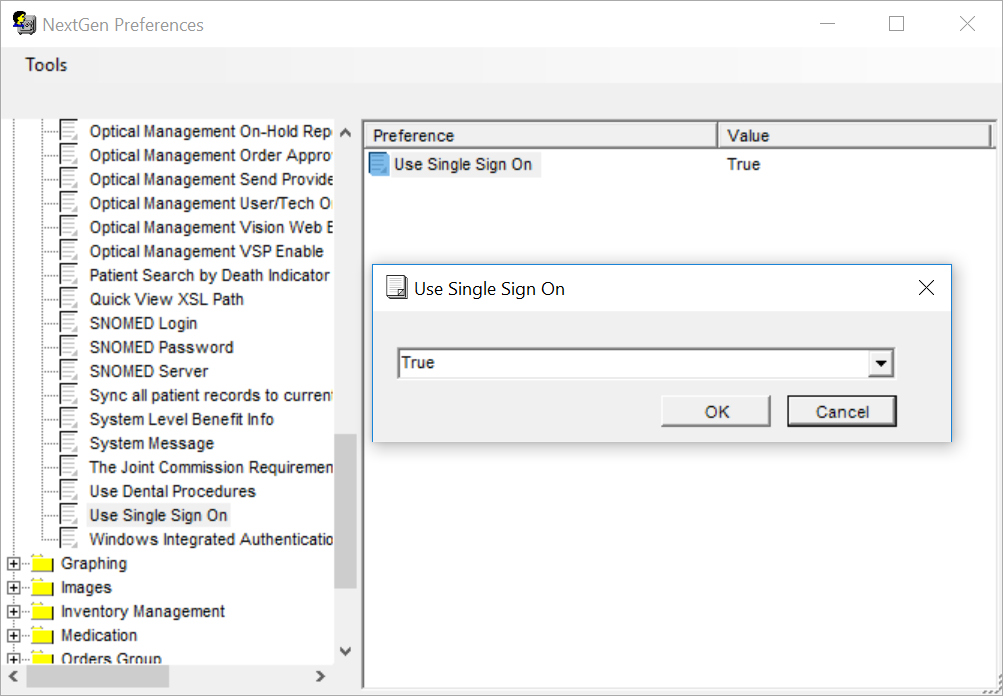This screenshot has height=696, width=1003.
Task: Click the tree horizontal scrollbar thumb
Action: coord(97,676)
